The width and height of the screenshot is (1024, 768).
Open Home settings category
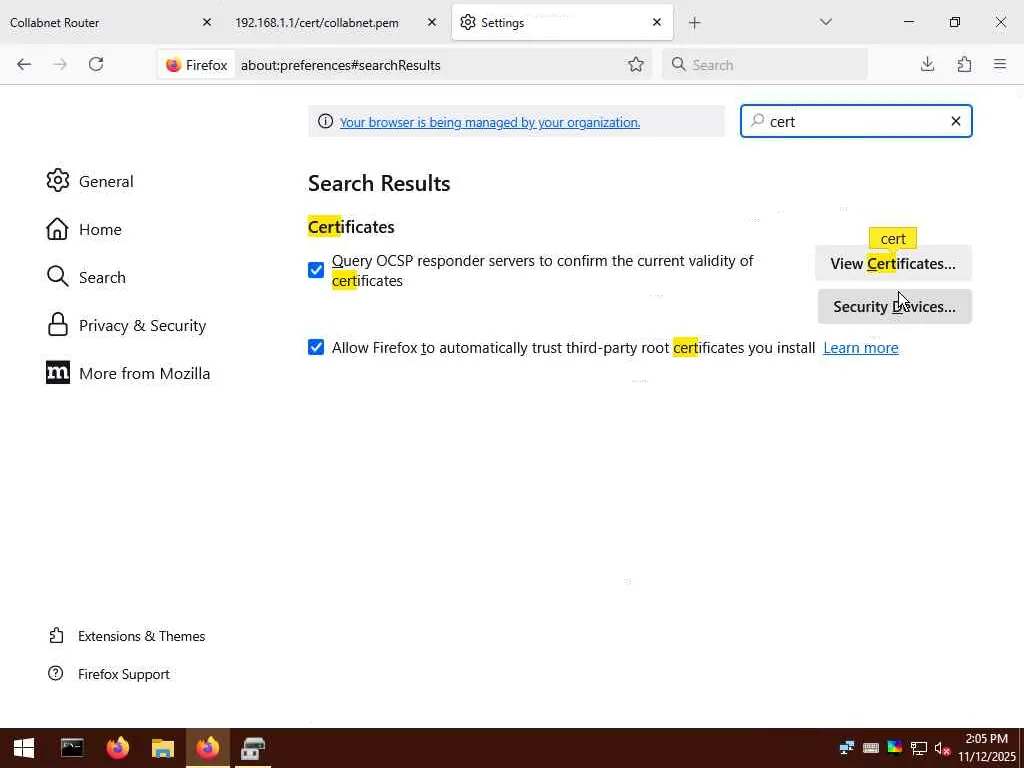84,229
